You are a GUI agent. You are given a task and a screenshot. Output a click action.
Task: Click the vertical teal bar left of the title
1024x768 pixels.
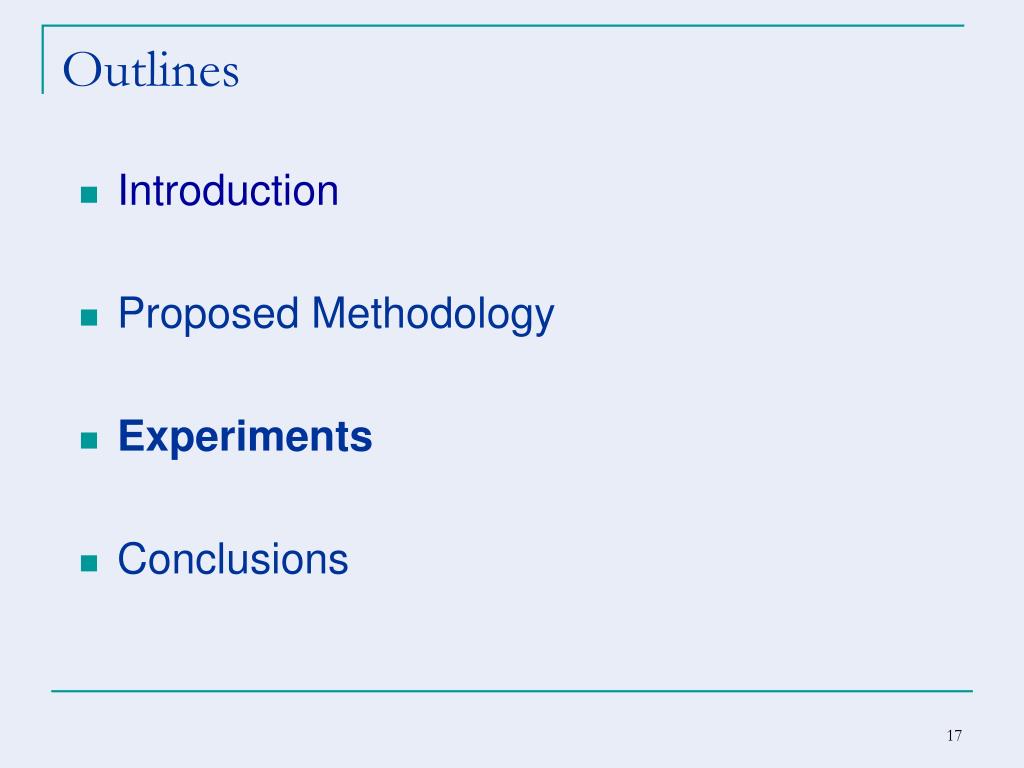point(42,60)
